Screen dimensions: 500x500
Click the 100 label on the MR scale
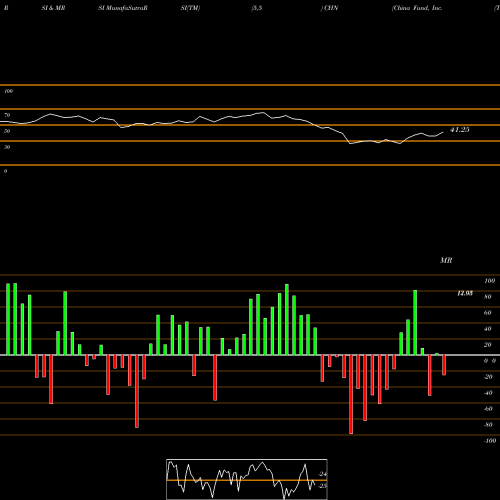point(489,281)
